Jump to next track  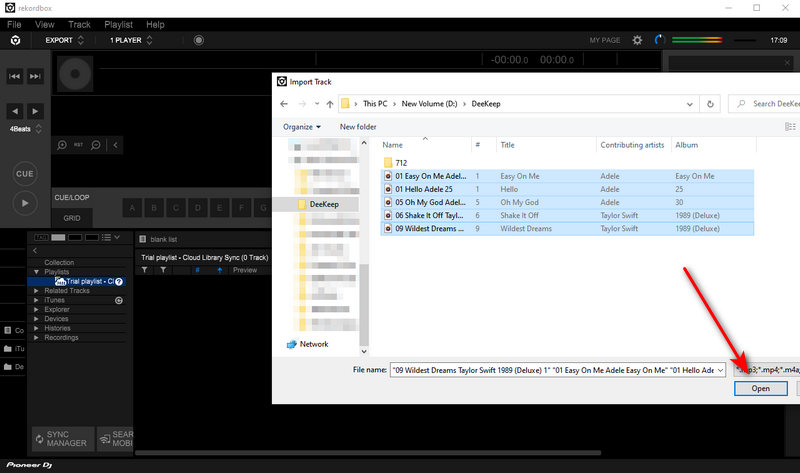pos(35,77)
